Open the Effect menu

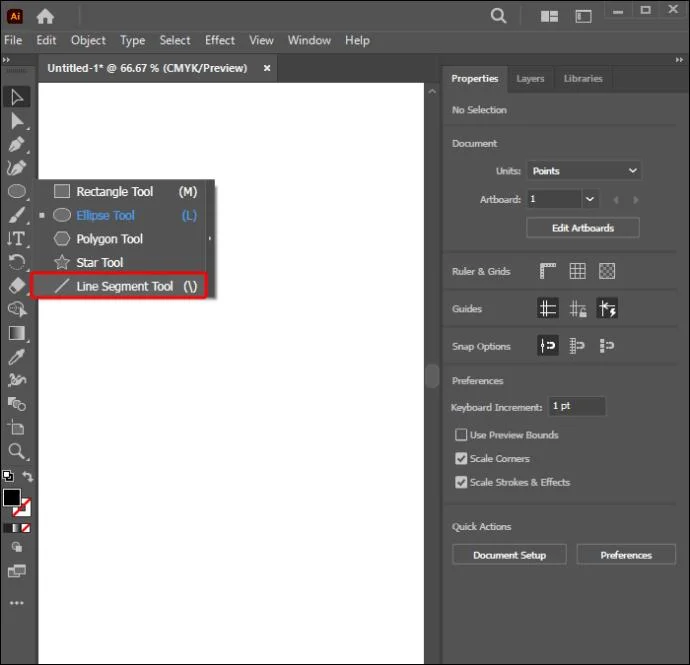click(220, 40)
